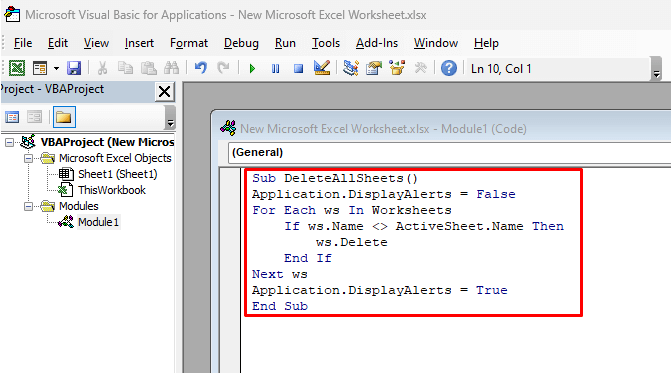Open the (General) object dropdown
This screenshot has height=378, width=671.
[x=449, y=152]
